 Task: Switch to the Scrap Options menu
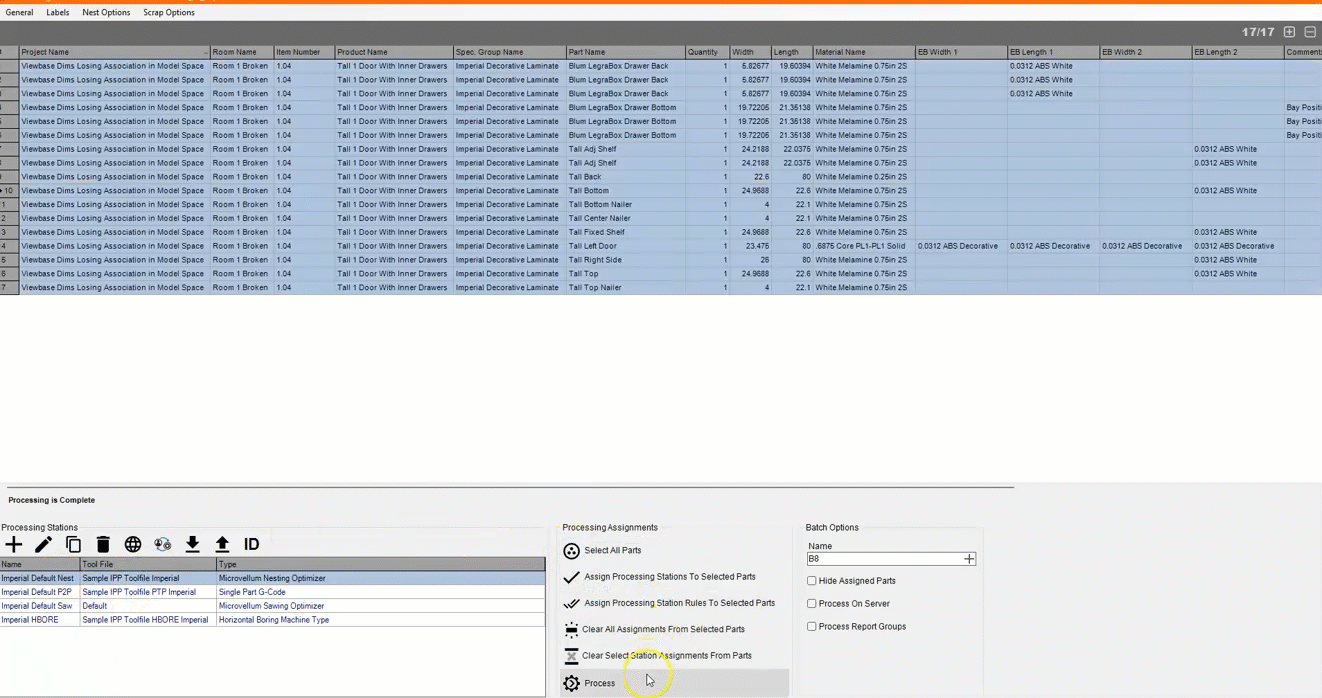click(x=168, y=13)
